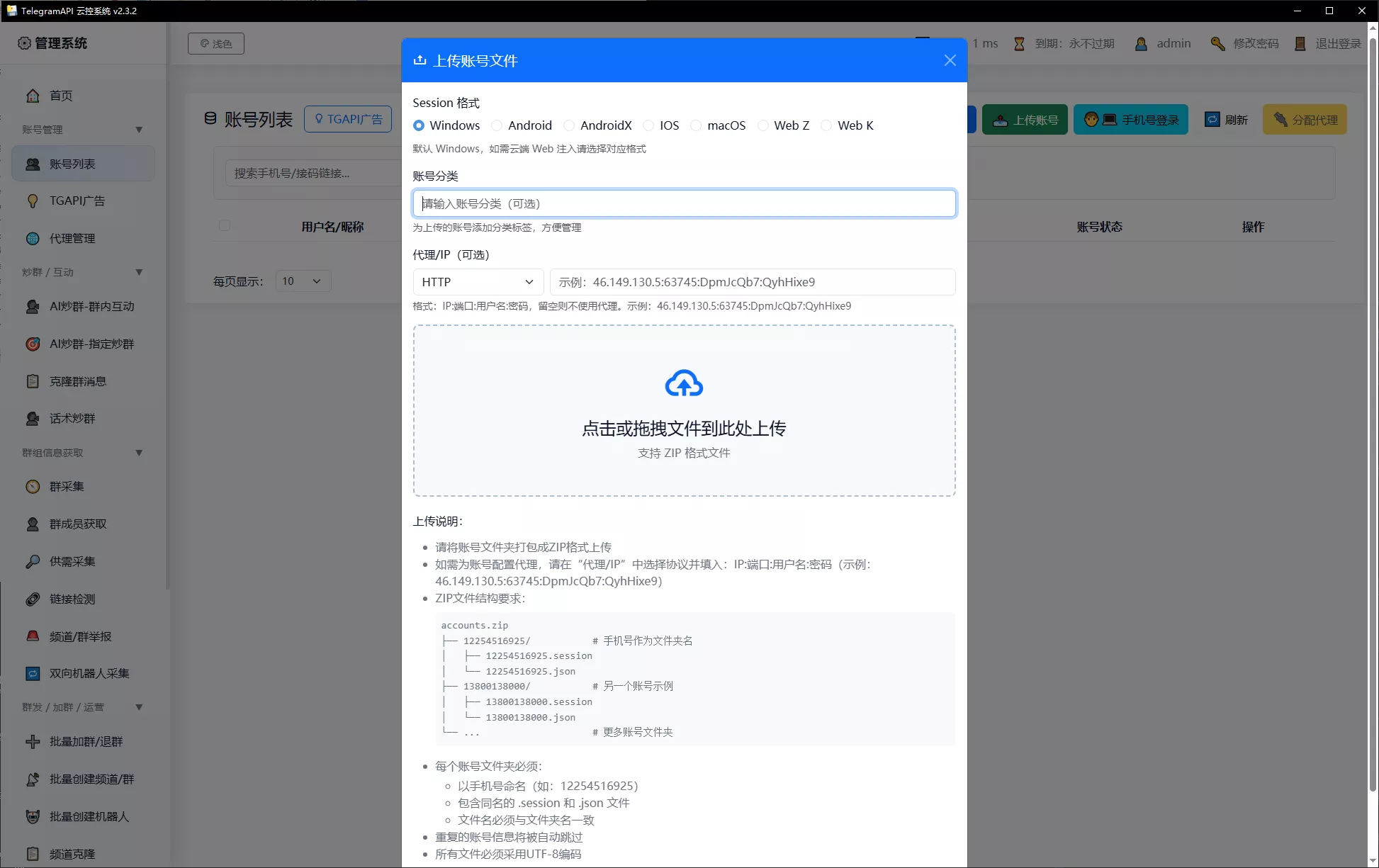Image resolution: width=1379 pixels, height=868 pixels.
Task: Click the 点击或拖拽文件到此处上传 drop zone
Action: pos(684,411)
